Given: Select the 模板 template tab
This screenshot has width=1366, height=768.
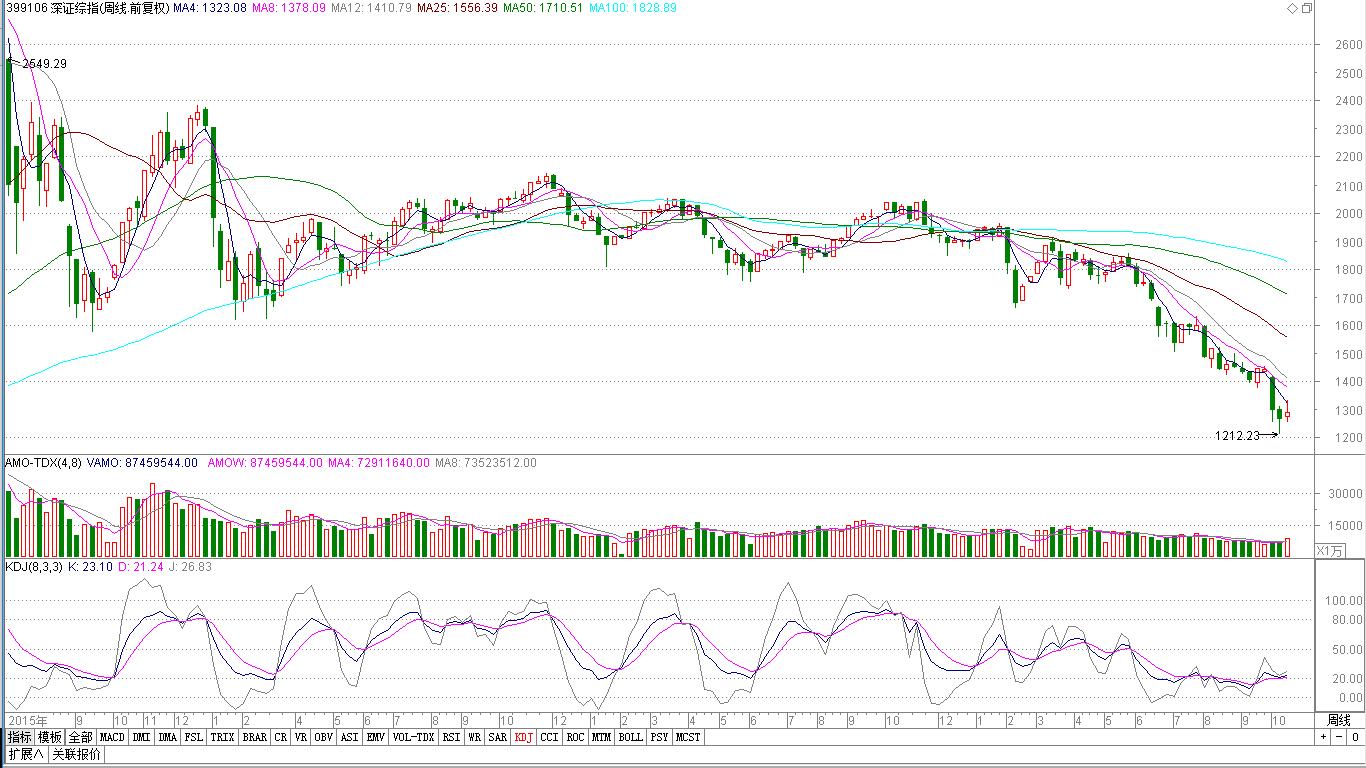Looking at the screenshot, I should click(x=50, y=737).
